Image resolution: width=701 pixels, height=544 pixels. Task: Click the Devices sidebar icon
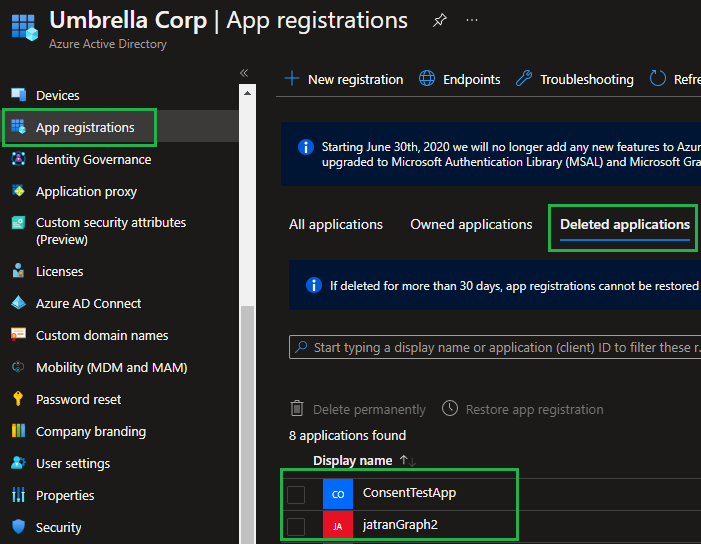(18, 95)
